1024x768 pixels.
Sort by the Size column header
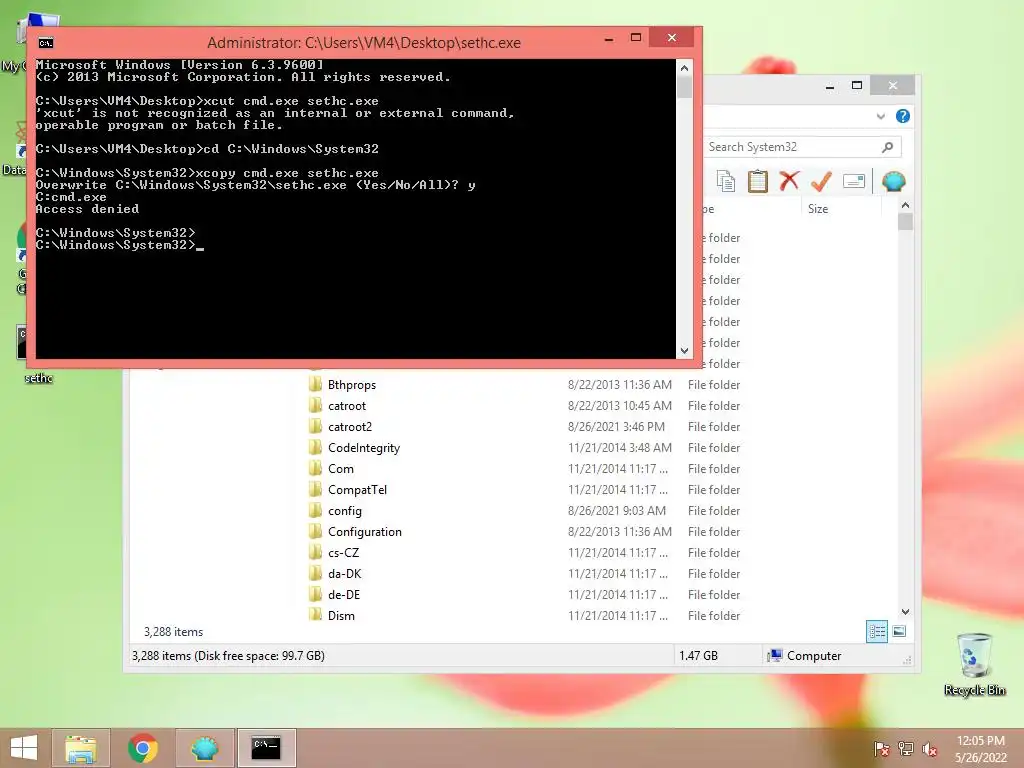pos(818,209)
